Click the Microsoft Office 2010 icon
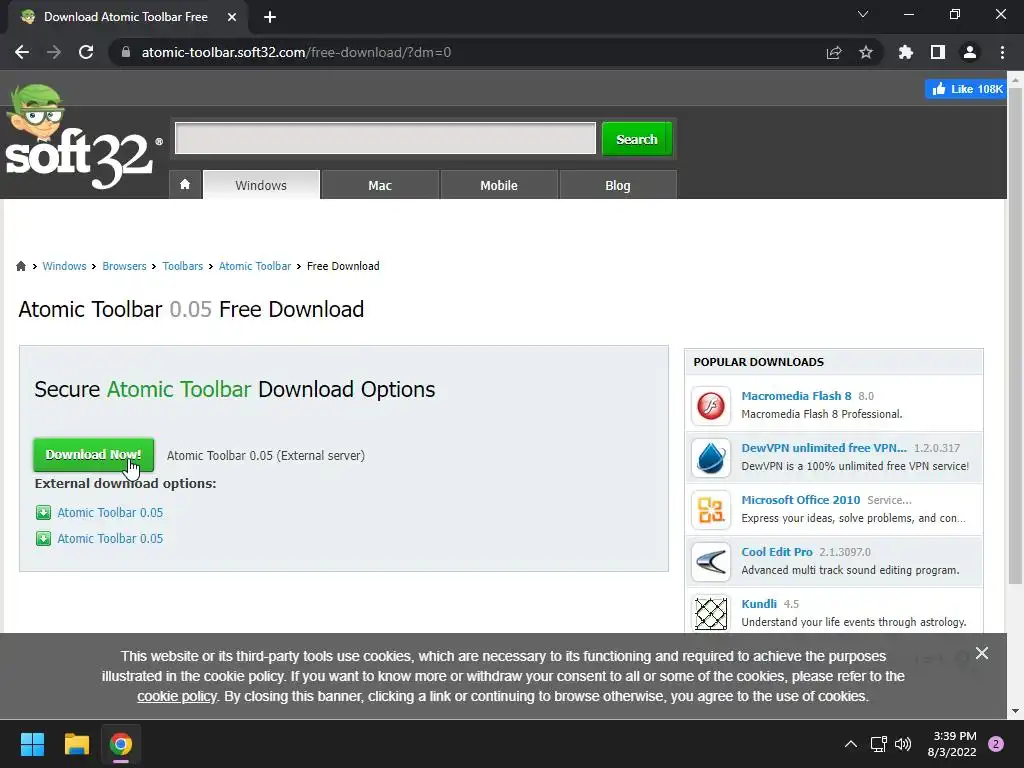 click(711, 510)
